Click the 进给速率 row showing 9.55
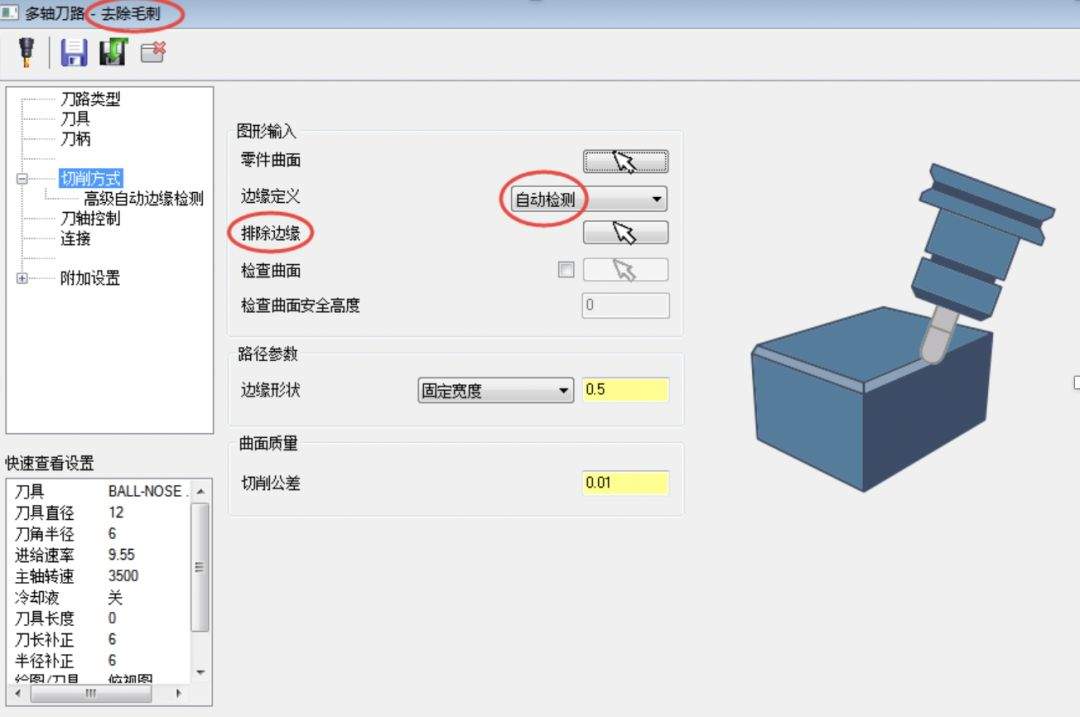The image size is (1080, 717). pos(100,554)
